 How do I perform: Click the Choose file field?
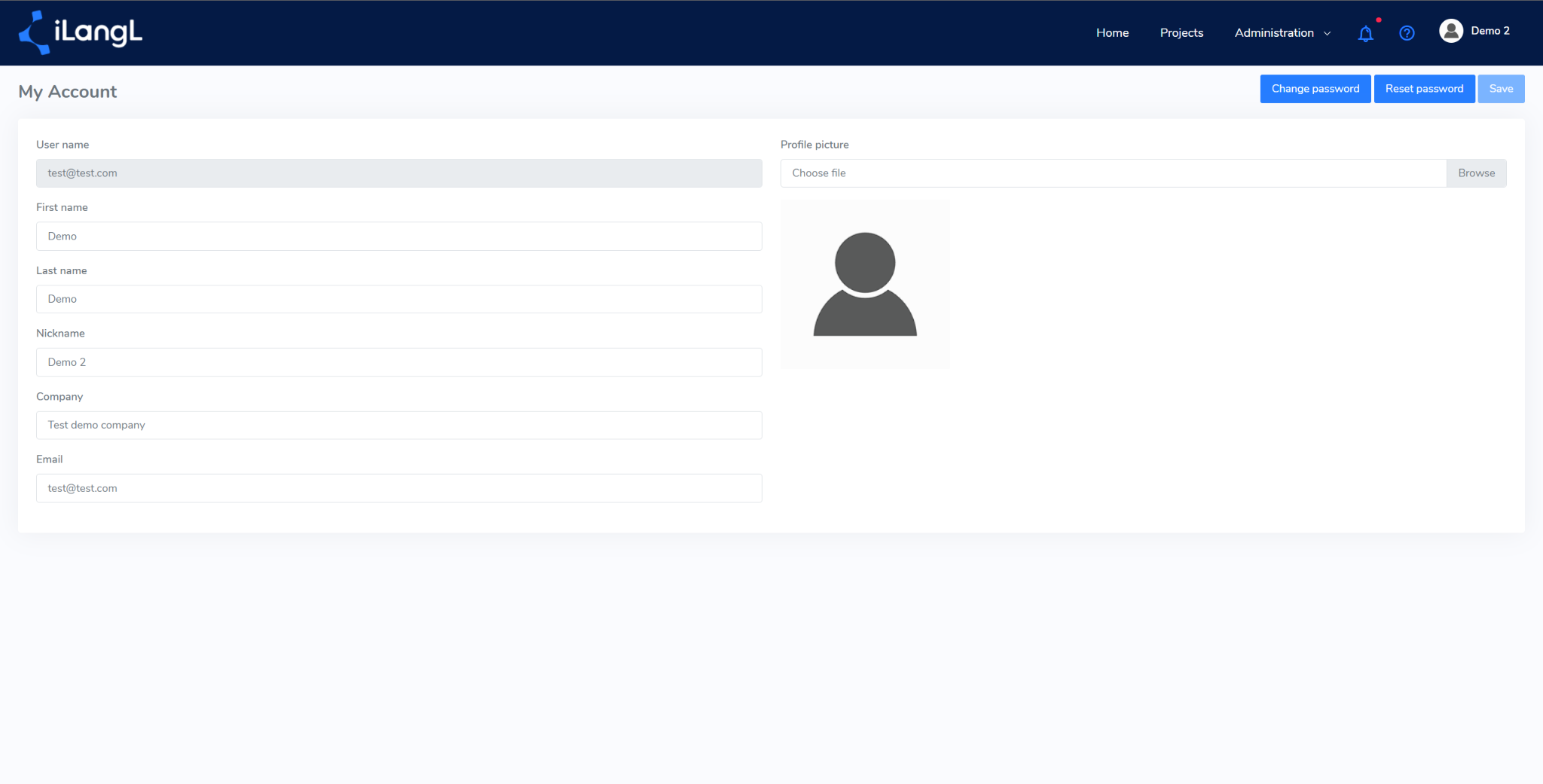(1114, 173)
